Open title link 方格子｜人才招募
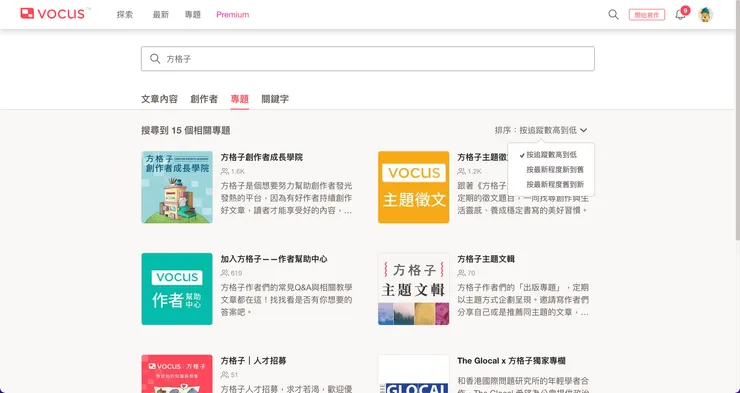 click(253, 361)
